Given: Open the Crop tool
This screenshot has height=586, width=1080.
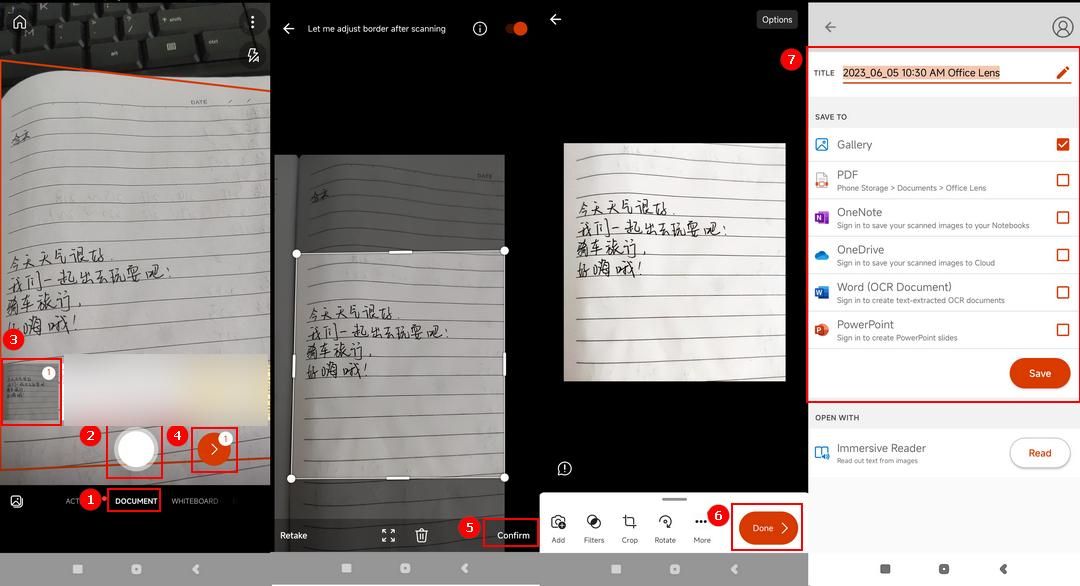Looking at the screenshot, I should [x=630, y=521].
